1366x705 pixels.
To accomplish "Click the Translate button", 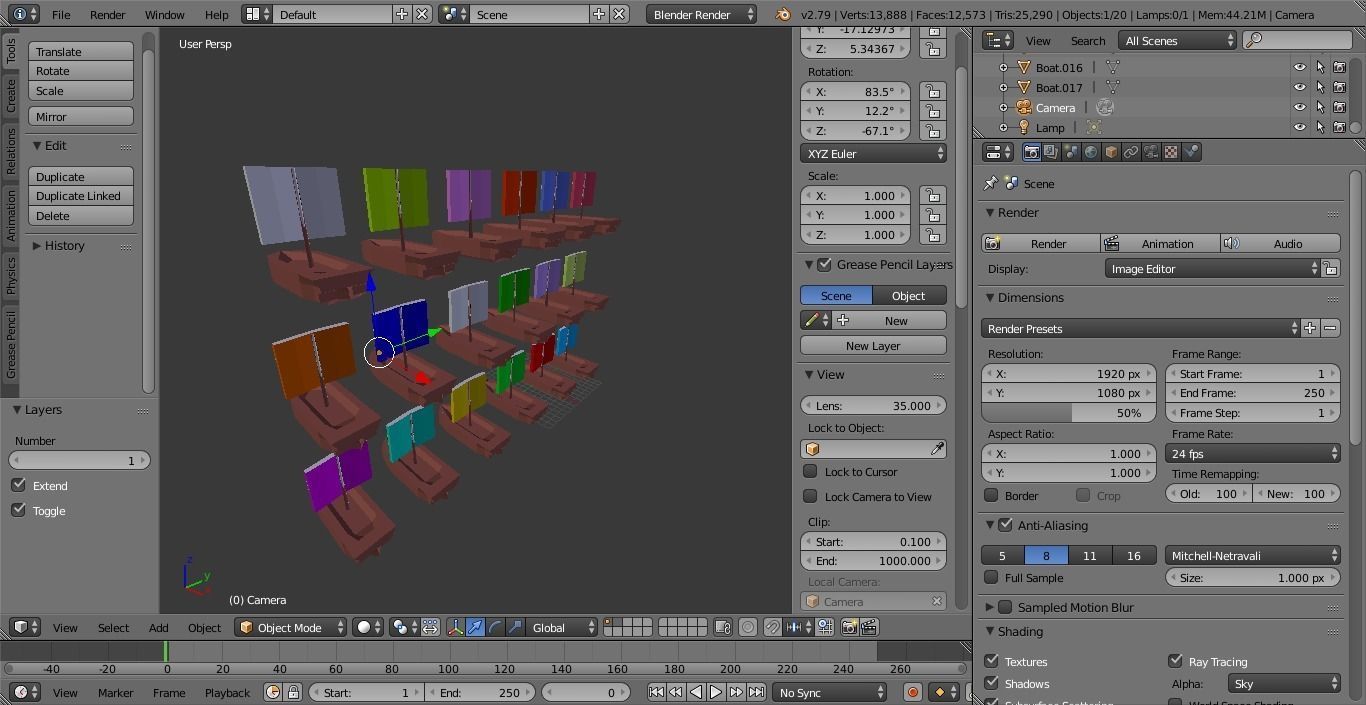I will pyautogui.click(x=81, y=51).
